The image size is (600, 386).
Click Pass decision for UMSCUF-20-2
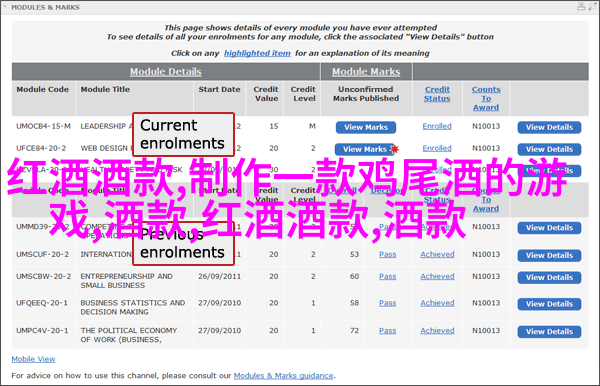pyautogui.click(x=388, y=254)
